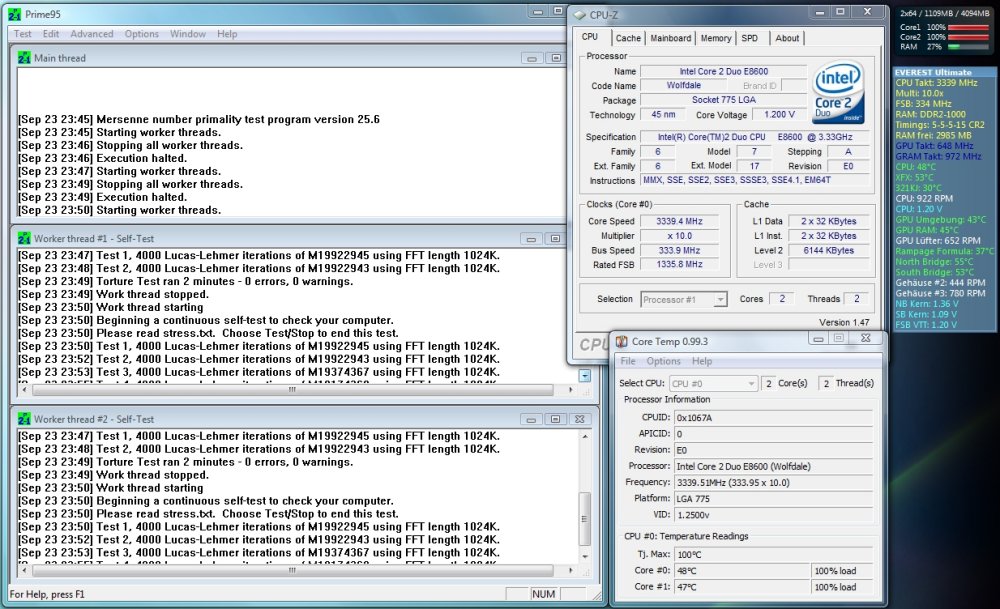Click the Frequency value '3339.51MHz (333.95 x 10.0)'

pyautogui.click(x=774, y=483)
